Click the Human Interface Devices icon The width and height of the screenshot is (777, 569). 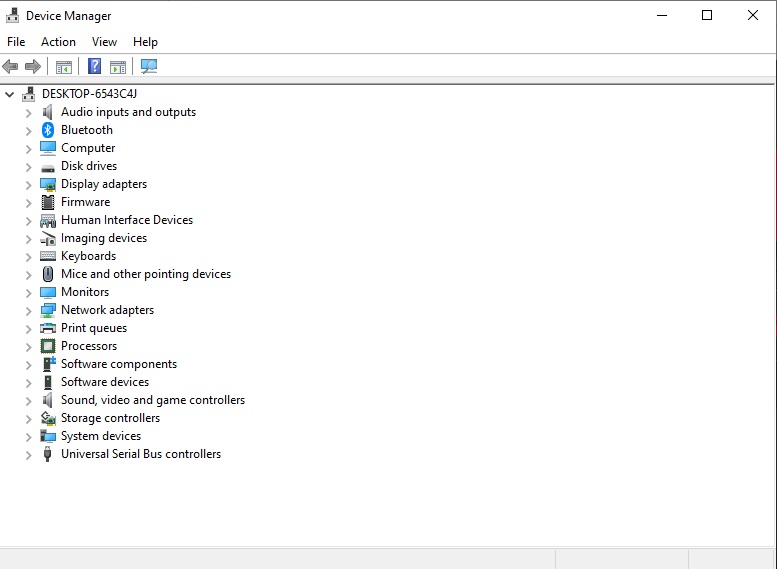pyautogui.click(x=48, y=220)
